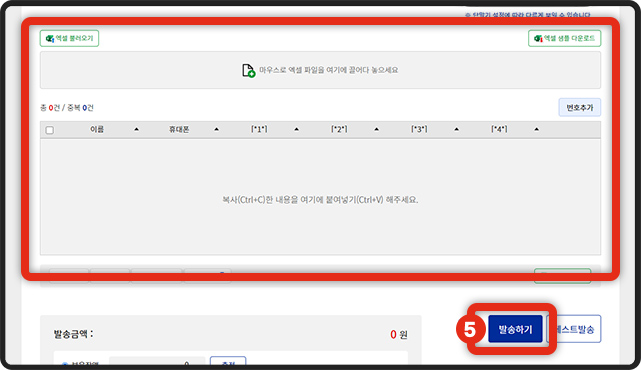This screenshot has width=641, height=370.
Task: Click the sort arrow next to [*4*]
Action: coord(536,129)
